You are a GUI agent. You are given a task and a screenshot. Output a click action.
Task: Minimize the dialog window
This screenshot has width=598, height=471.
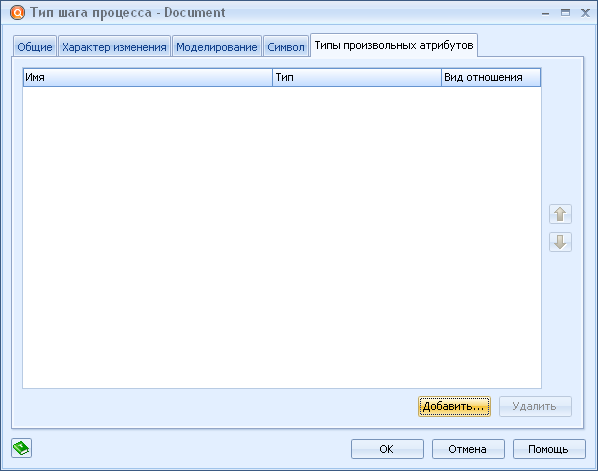click(x=545, y=13)
